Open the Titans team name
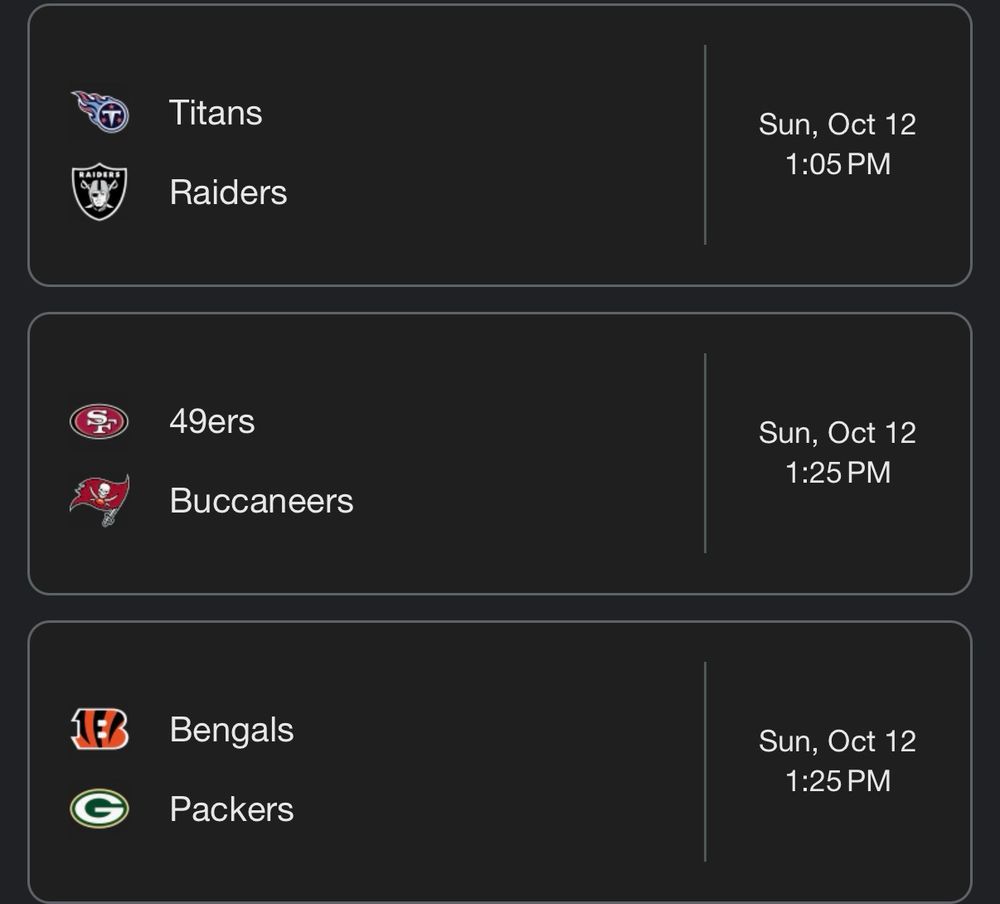Screen dimensions: 1000x904 coord(216,112)
